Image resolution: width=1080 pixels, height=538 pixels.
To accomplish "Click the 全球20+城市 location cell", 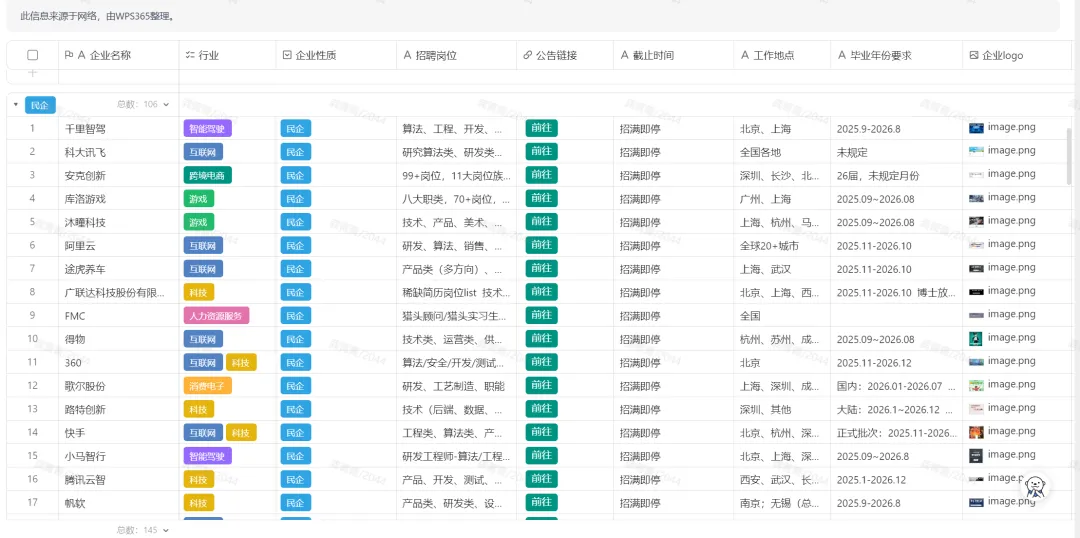I will (782, 245).
